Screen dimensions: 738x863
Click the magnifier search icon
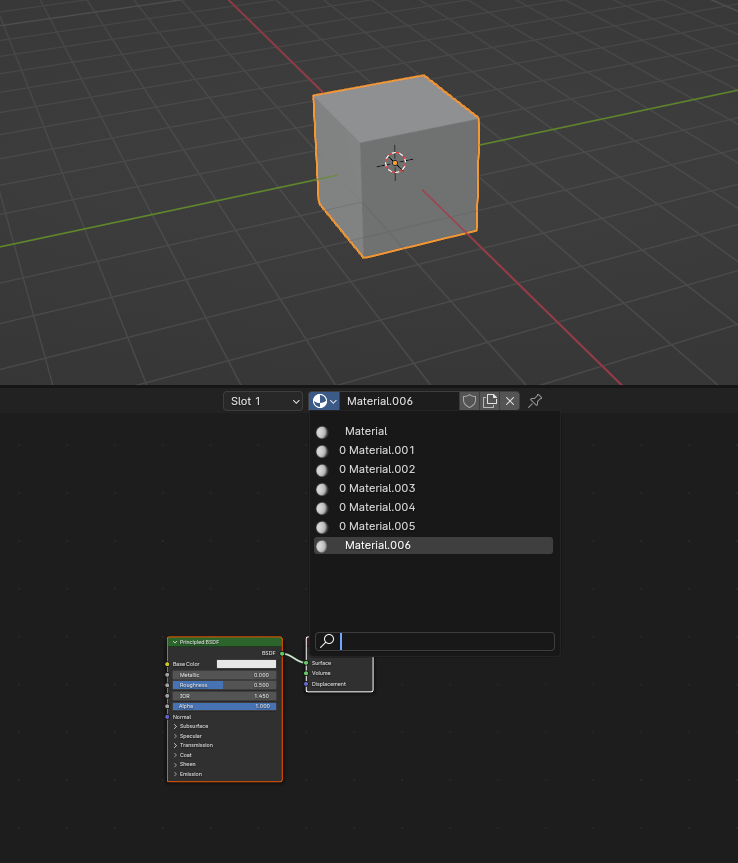327,641
